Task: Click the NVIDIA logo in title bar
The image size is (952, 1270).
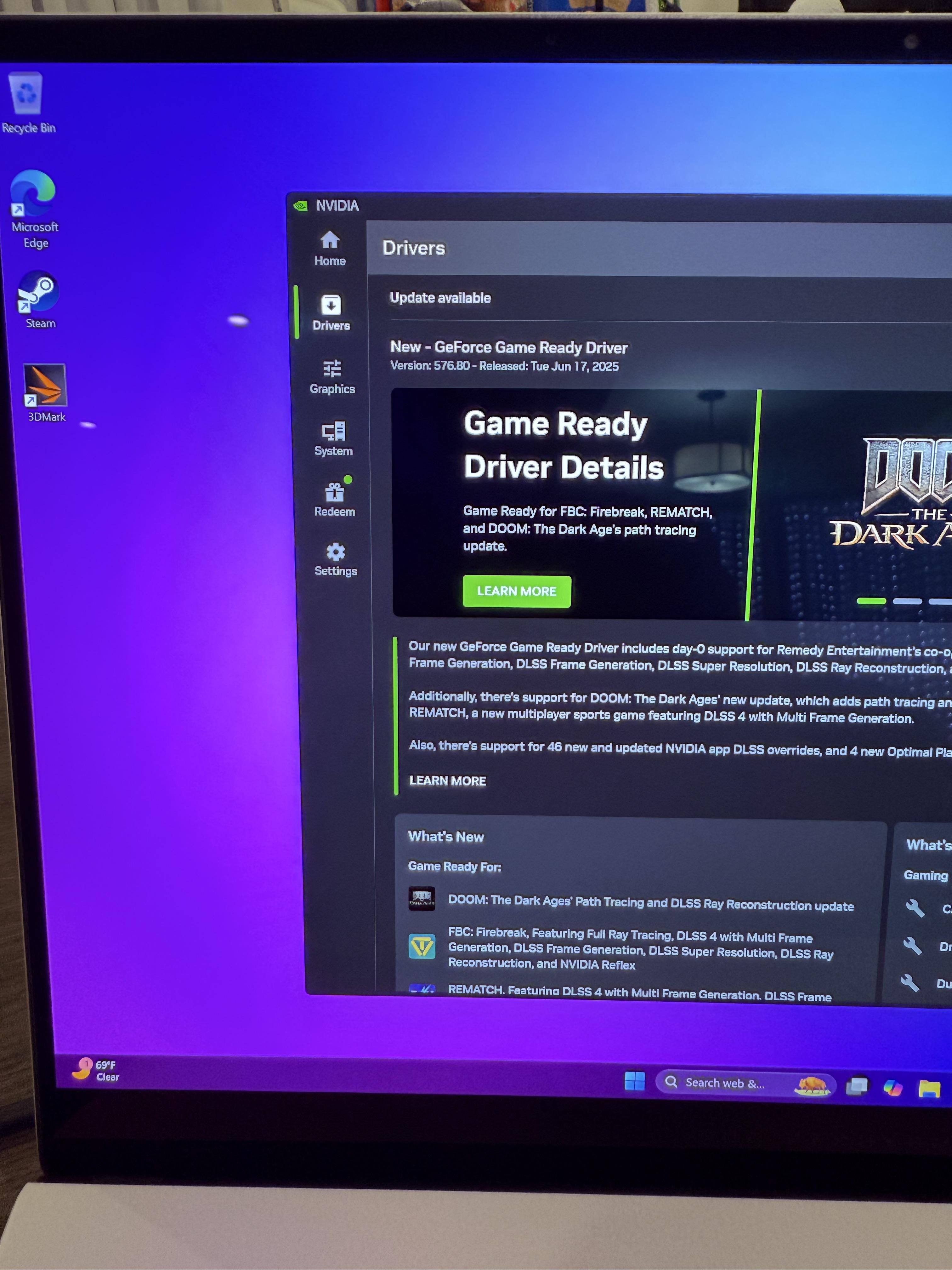Action: point(300,206)
